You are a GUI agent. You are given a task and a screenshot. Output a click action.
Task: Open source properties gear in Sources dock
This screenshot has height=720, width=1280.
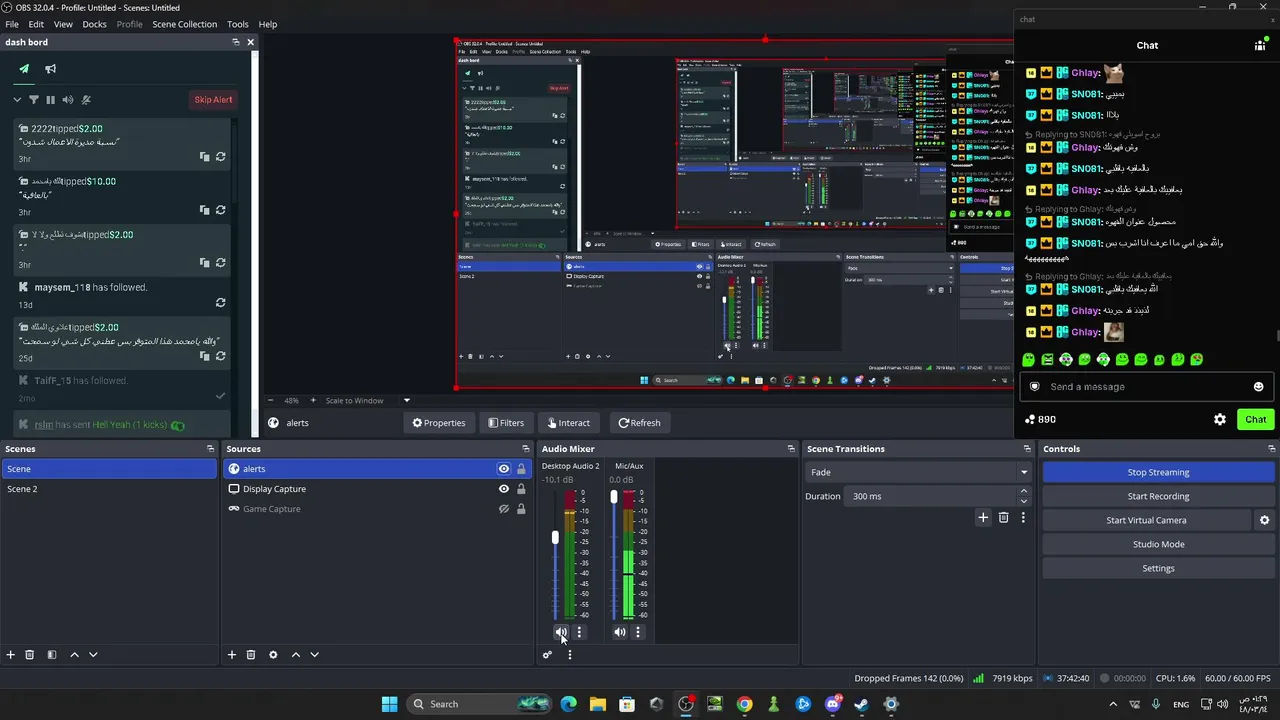[273, 655]
